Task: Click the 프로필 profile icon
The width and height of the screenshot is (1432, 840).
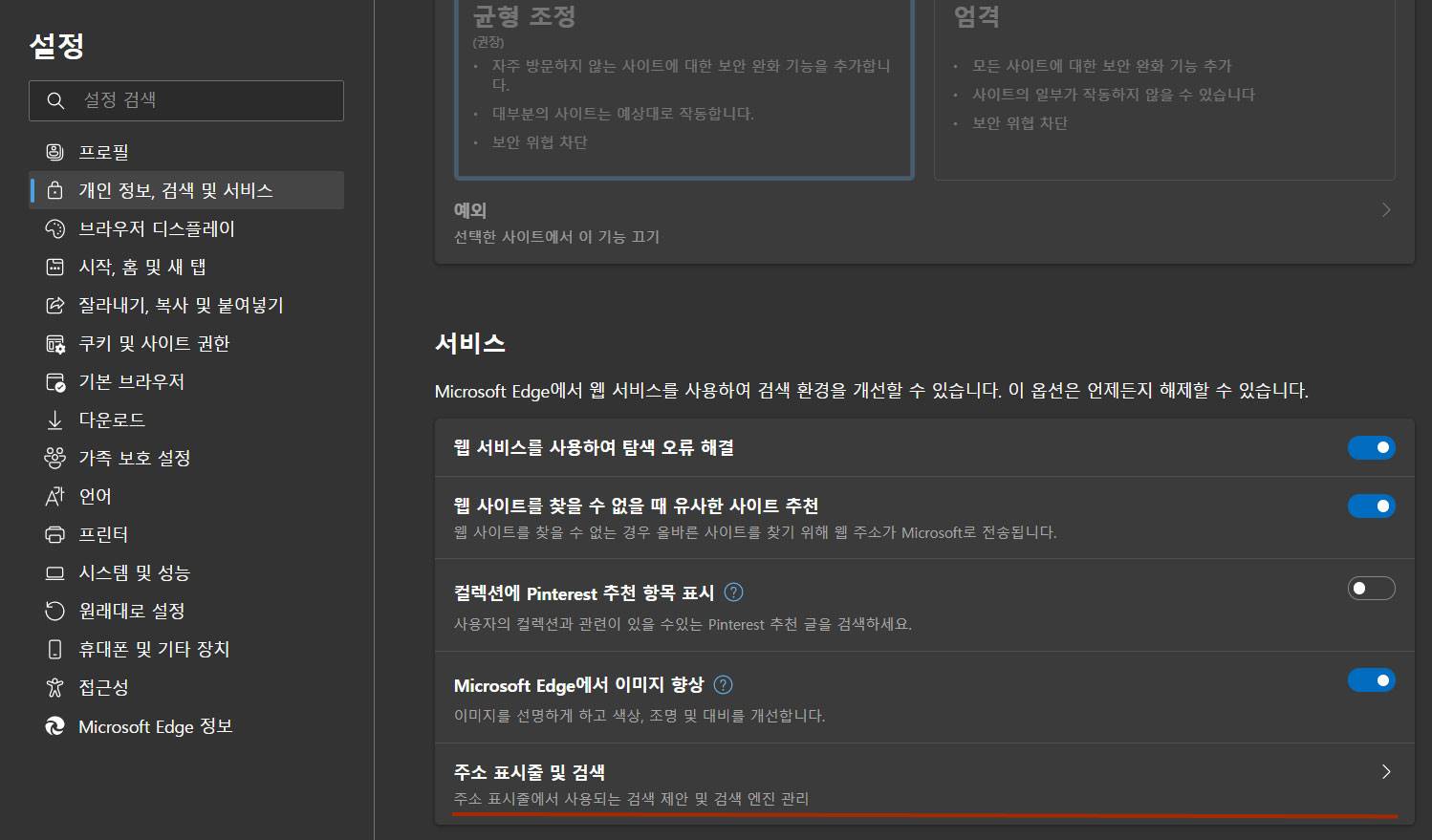Action: (55, 152)
